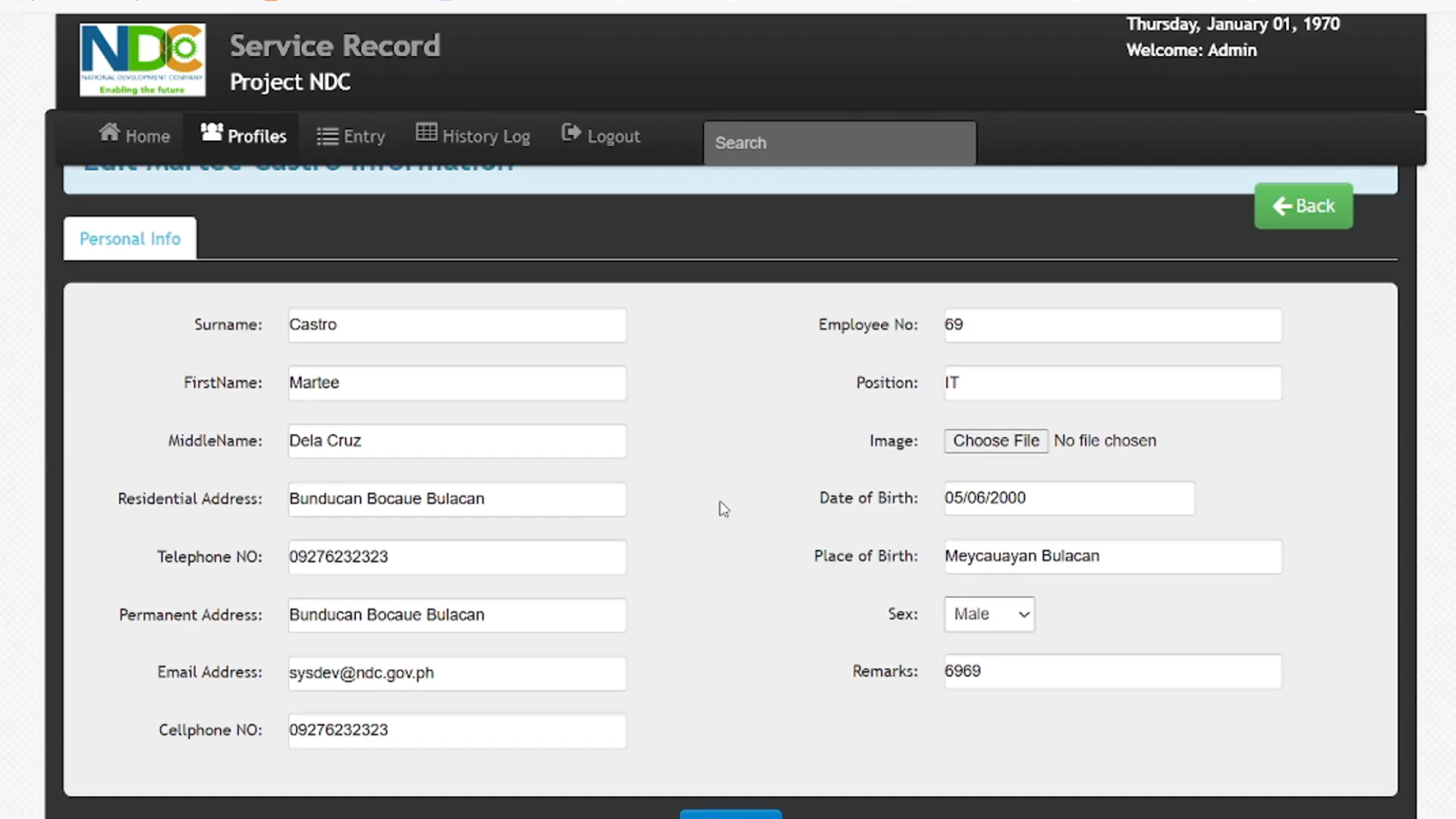This screenshot has width=1456, height=819.
Task: Select the Remarks input field
Action: (x=1112, y=672)
